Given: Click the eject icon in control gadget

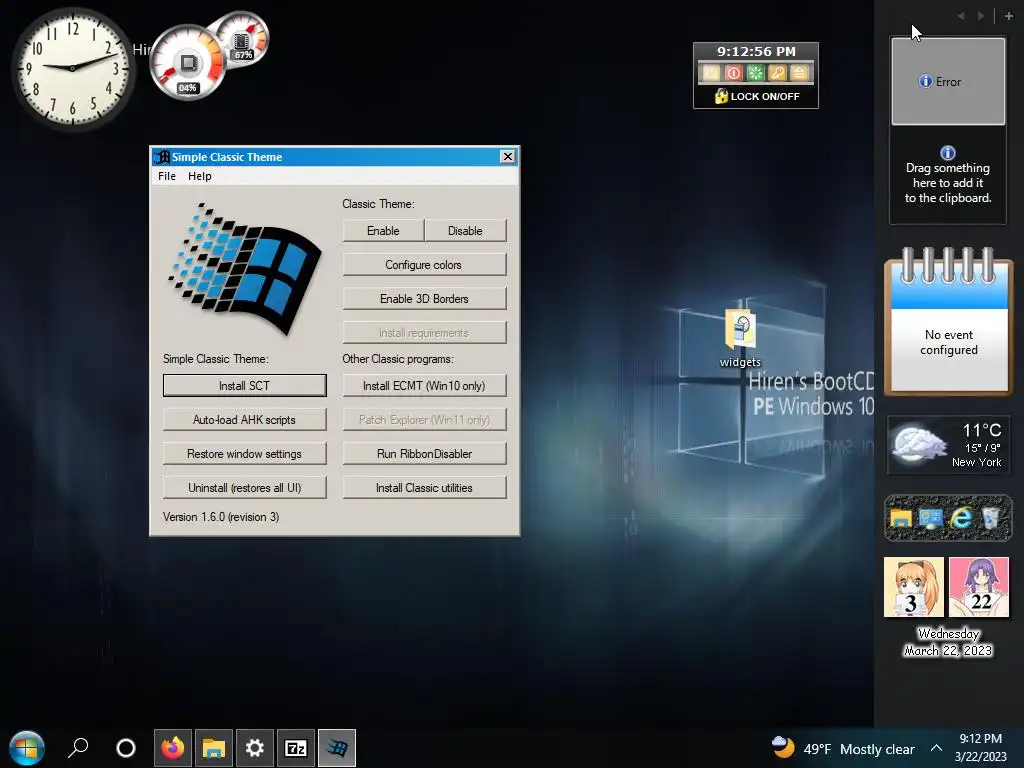Looking at the screenshot, I should pyautogui.click(x=799, y=73).
